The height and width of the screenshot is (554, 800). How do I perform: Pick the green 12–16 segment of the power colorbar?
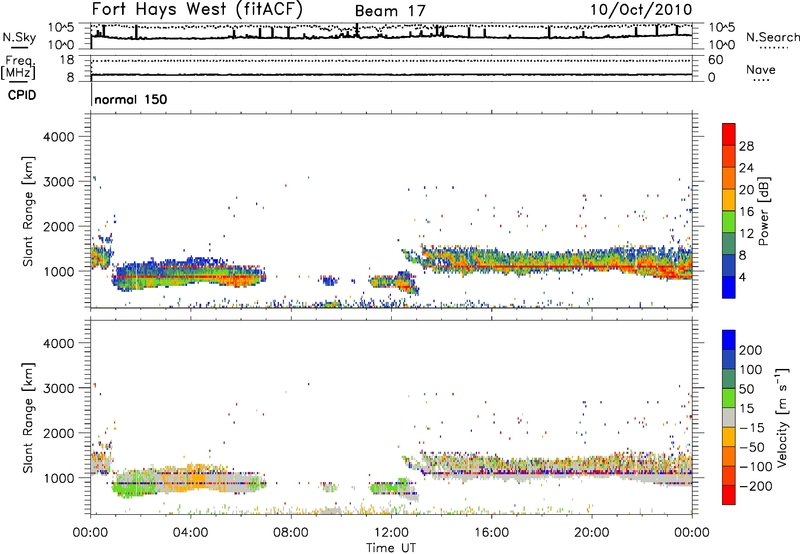(x=729, y=222)
